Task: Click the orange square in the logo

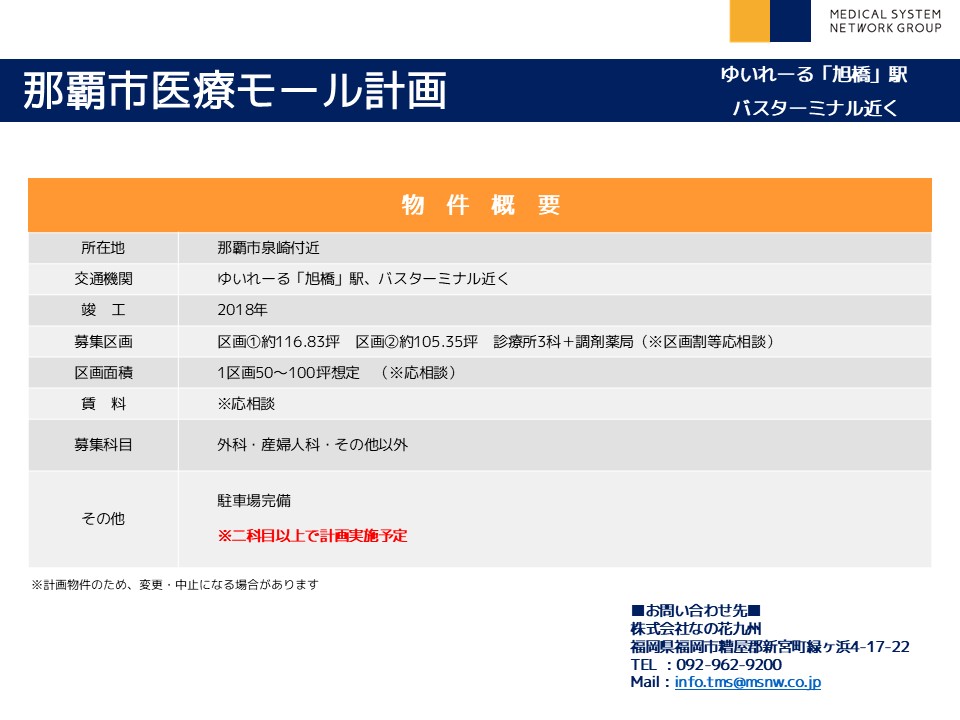Action: click(x=749, y=21)
